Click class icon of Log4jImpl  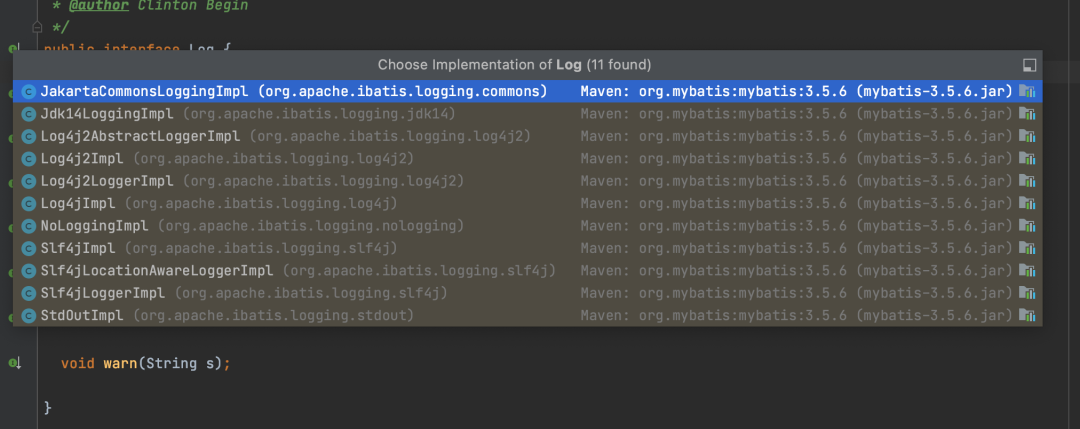point(28,204)
